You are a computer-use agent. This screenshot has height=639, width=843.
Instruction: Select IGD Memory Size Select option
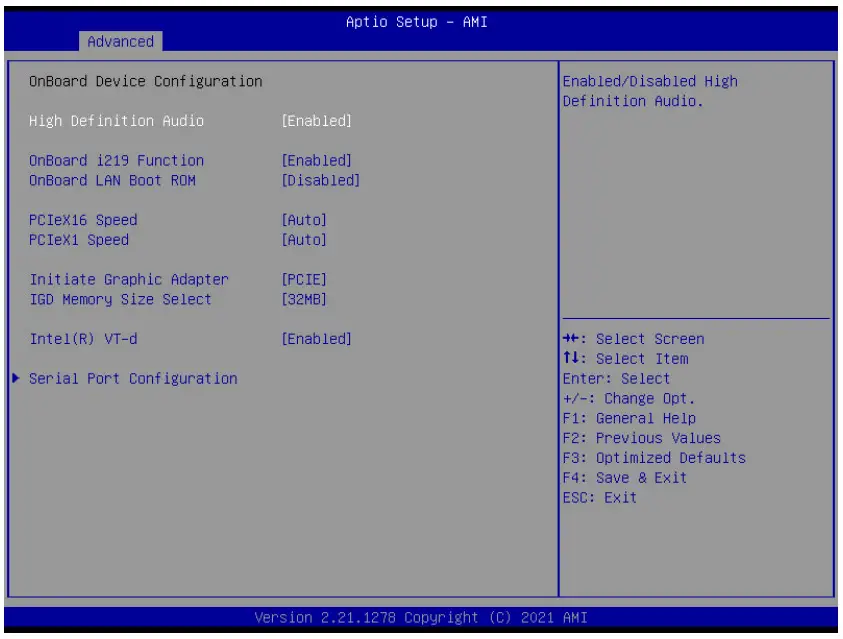(120, 299)
